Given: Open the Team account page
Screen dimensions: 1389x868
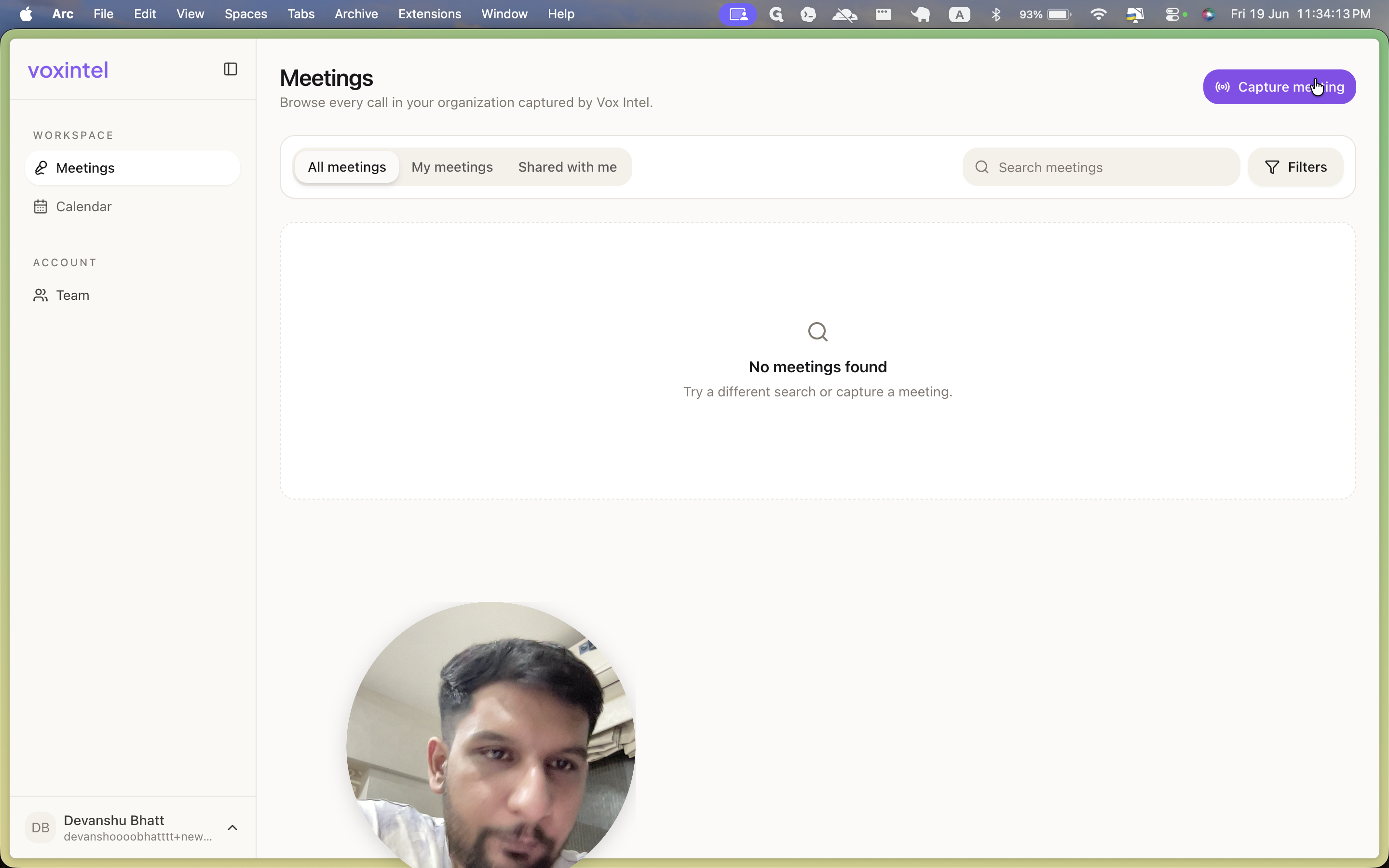Looking at the screenshot, I should tap(133, 295).
